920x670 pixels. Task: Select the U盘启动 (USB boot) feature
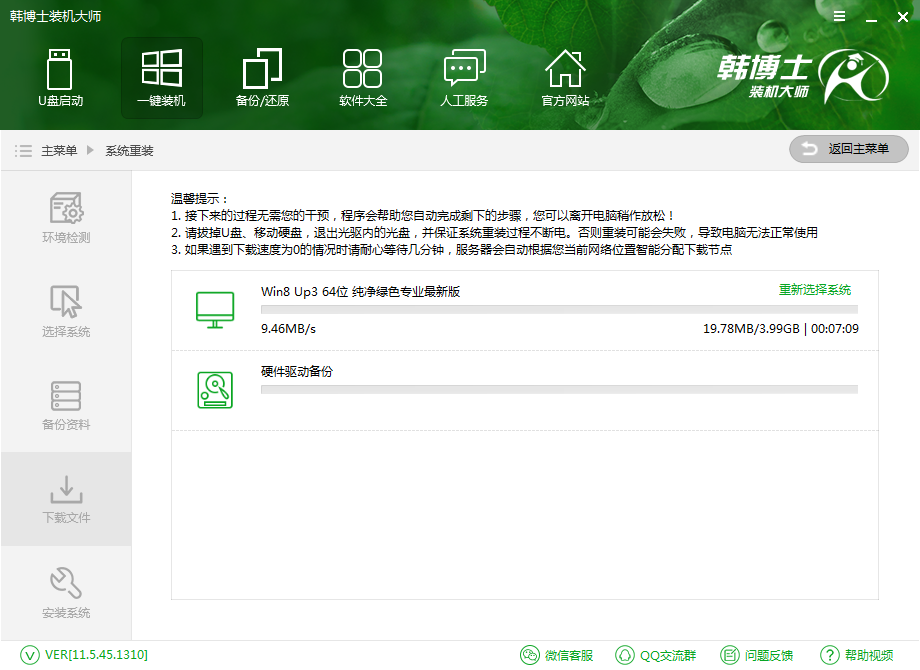pos(60,78)
